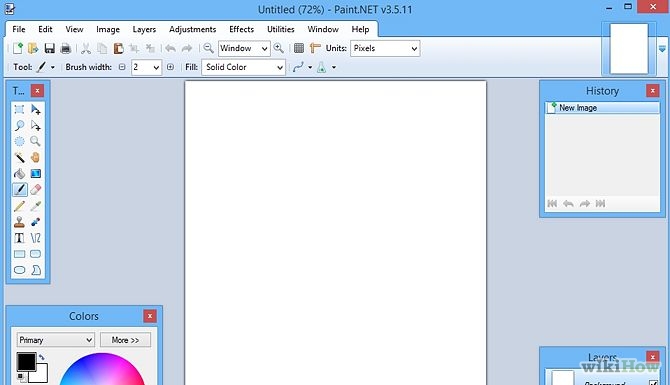
Task: Select the Eraser tool
Action: point(35,190)
